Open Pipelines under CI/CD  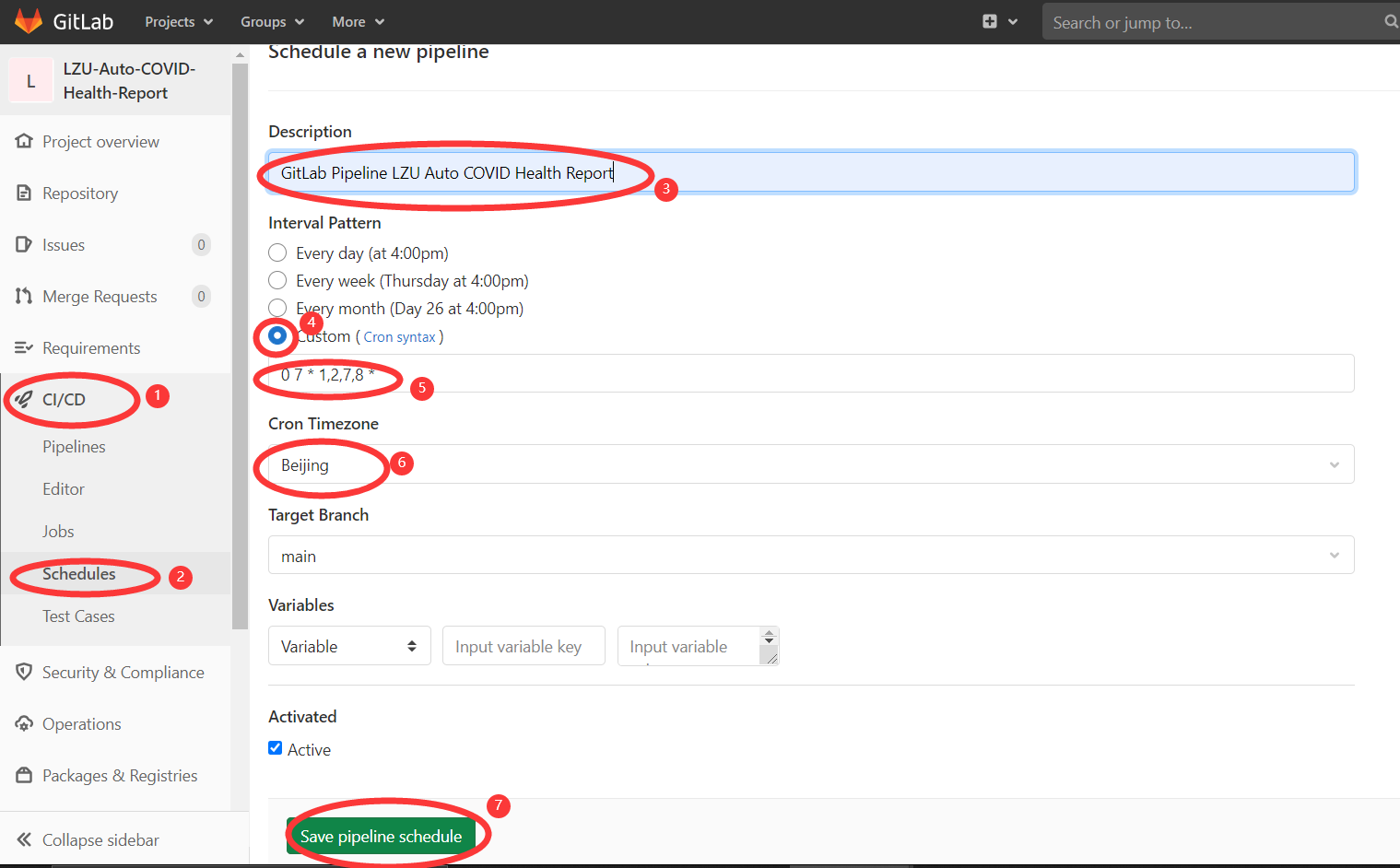pyautogui.click(x=74, y=446)
